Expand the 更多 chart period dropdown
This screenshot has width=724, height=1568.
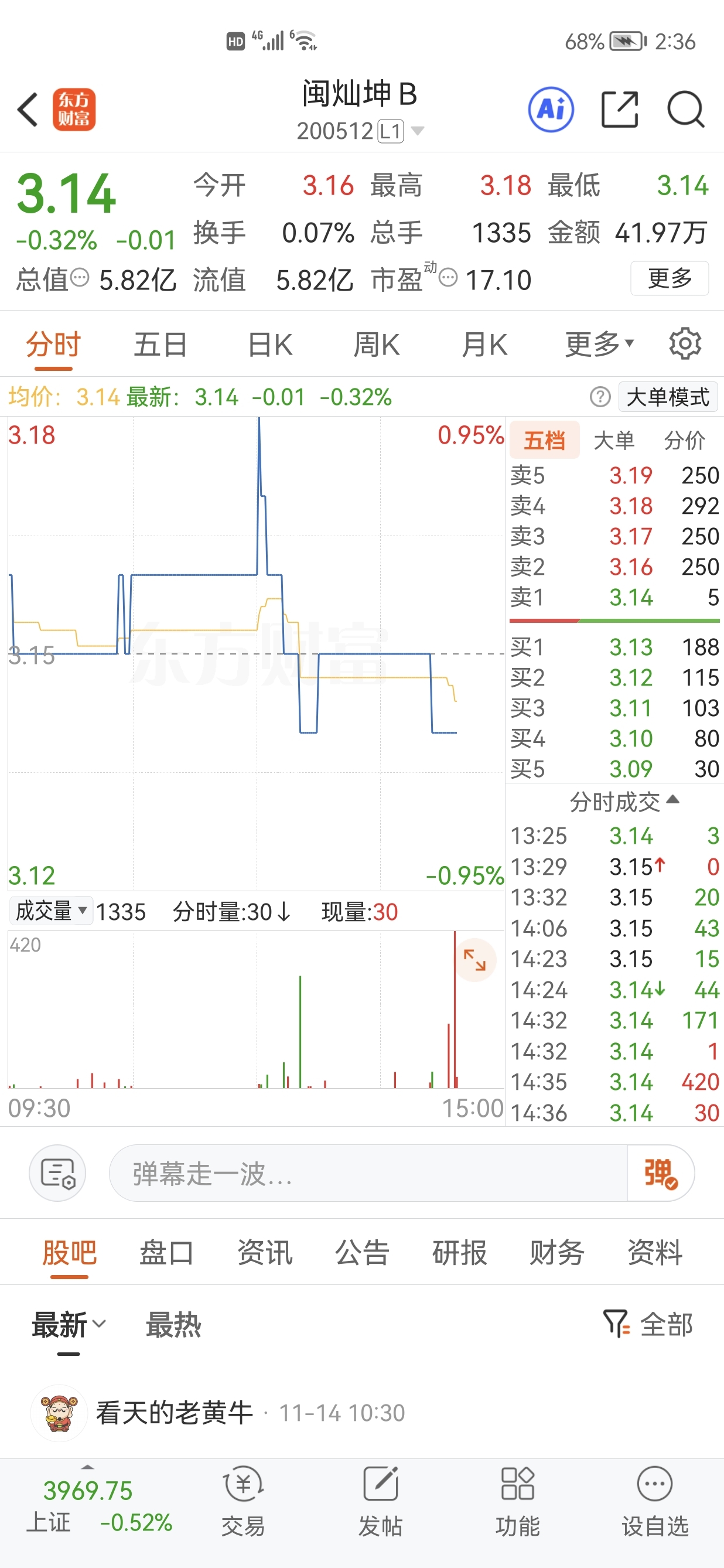coord(599,344)
